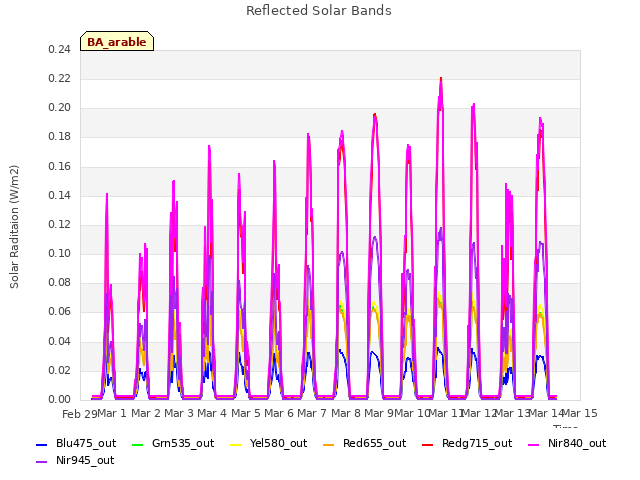Click the Mar 4 x-axis date label
The width and height of the screenshot is (640, 480).
212,413
